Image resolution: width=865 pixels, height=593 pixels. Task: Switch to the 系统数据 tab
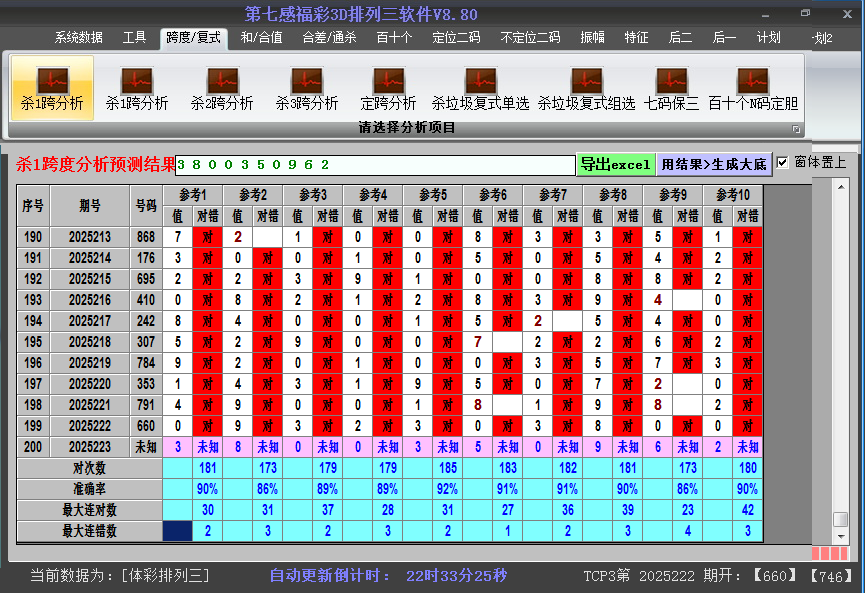tap(78, 38)
